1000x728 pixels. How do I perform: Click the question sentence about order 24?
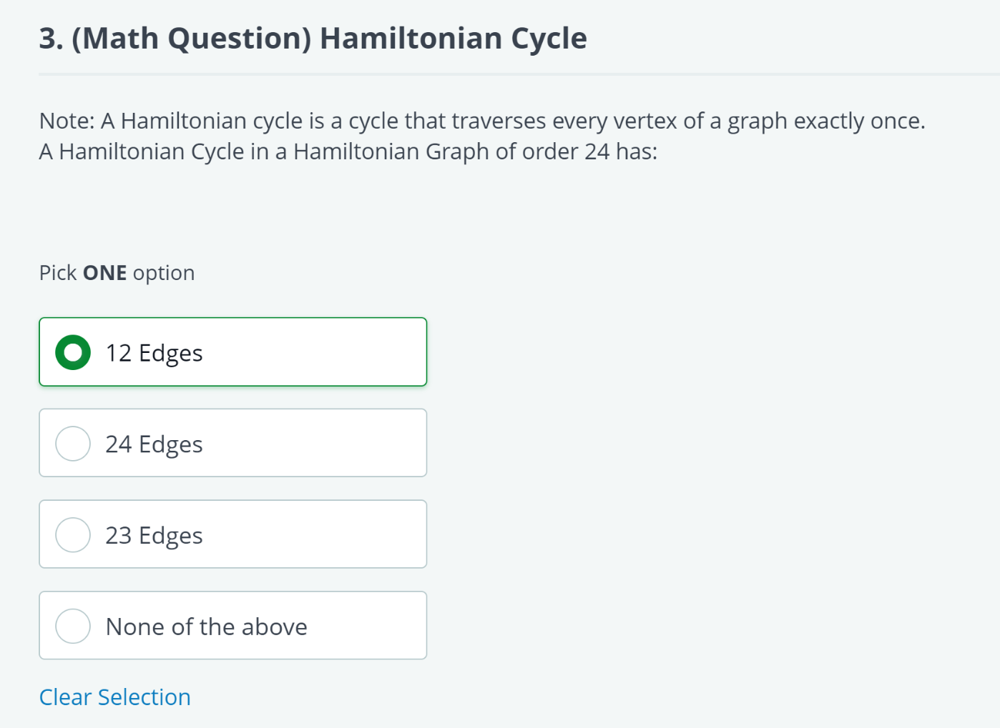tap(348, 154)
